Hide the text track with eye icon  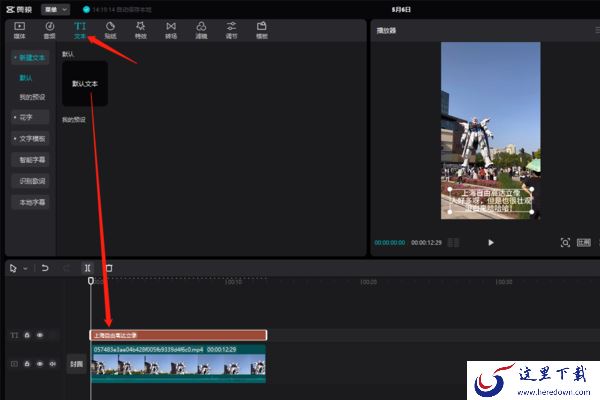[40, 335]
